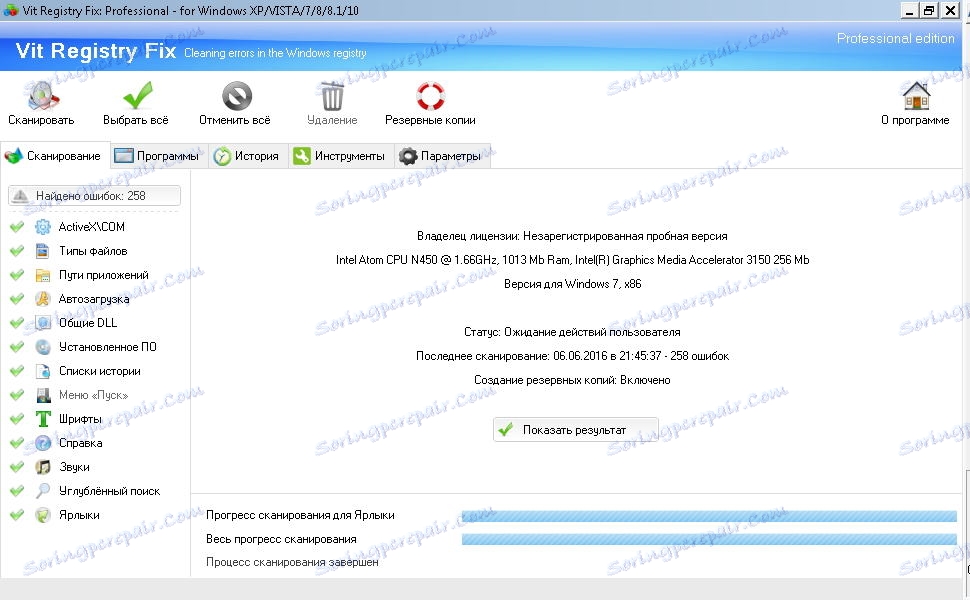Click the Professional edition label

pyautogui.click(x=895, y=38)
